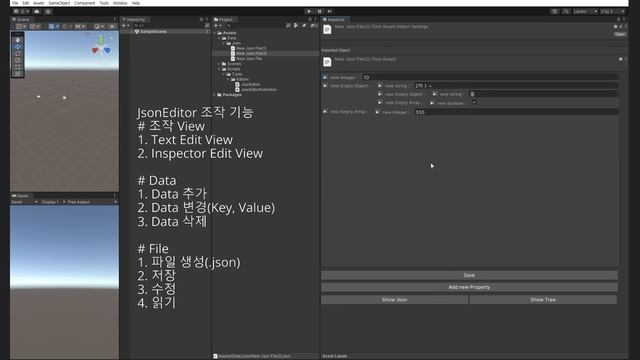
Task: Select the Rect tool in Scene view
Action: tap(18, 67)
